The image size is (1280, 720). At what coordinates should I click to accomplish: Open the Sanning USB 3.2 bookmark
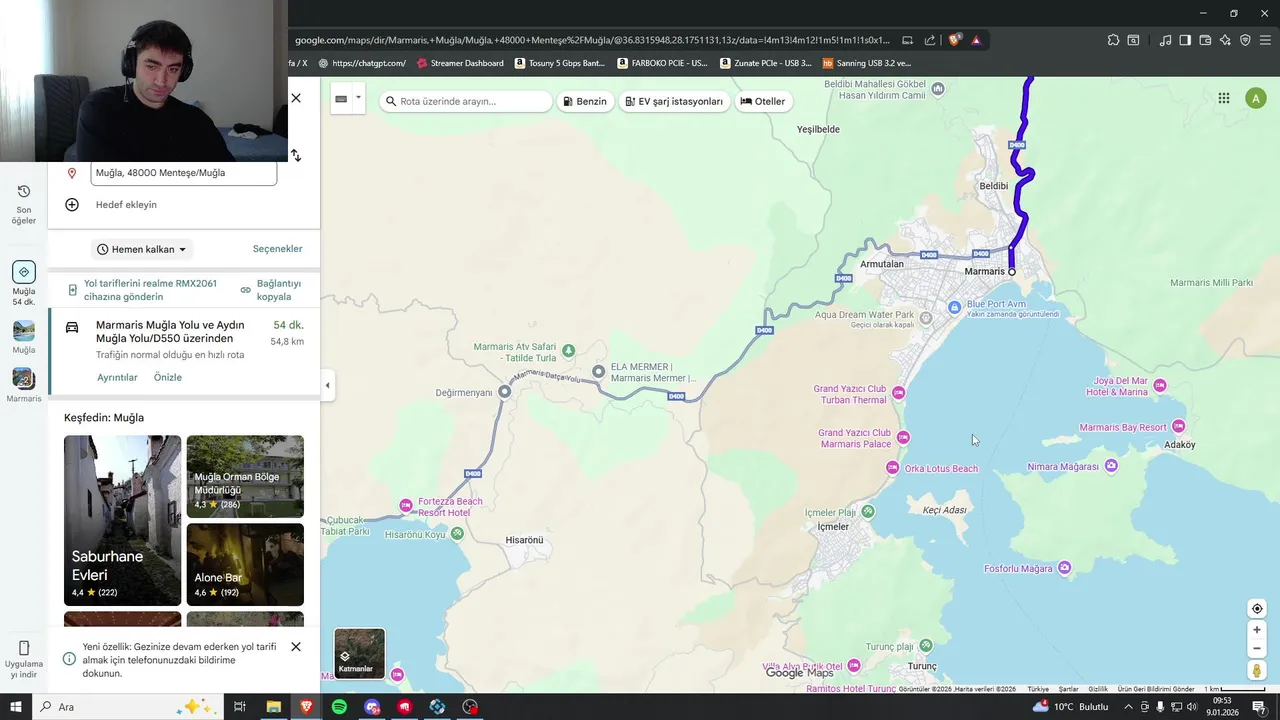click(x=867, y=63)
